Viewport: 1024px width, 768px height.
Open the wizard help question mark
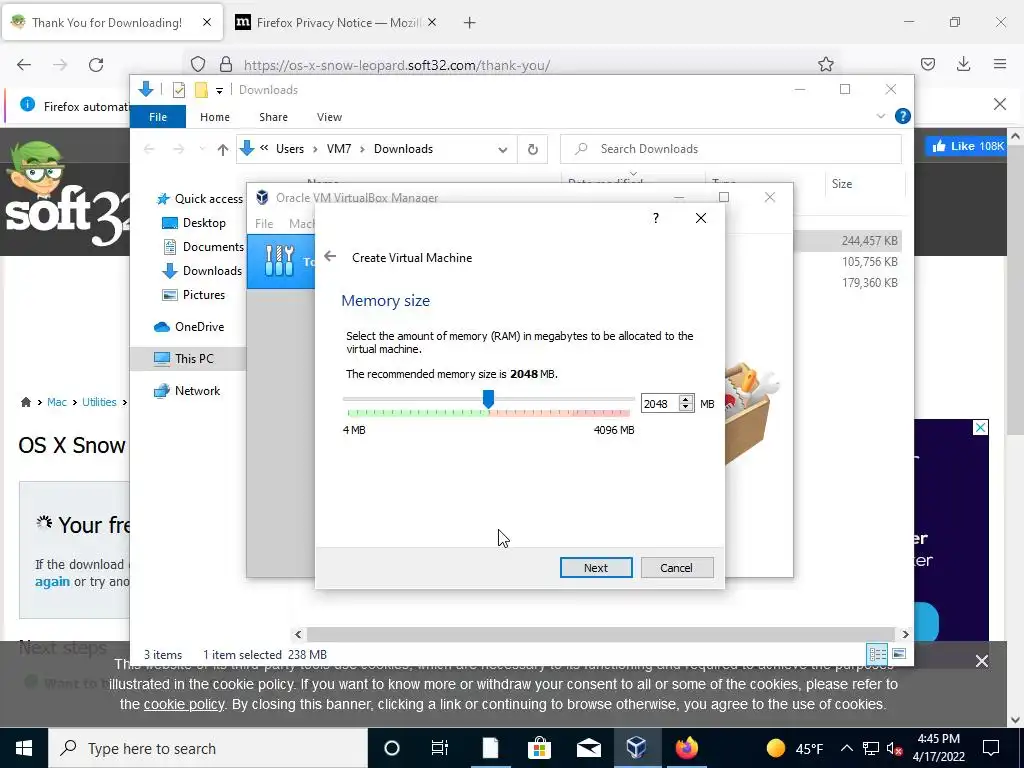click(x=656, y=218)
